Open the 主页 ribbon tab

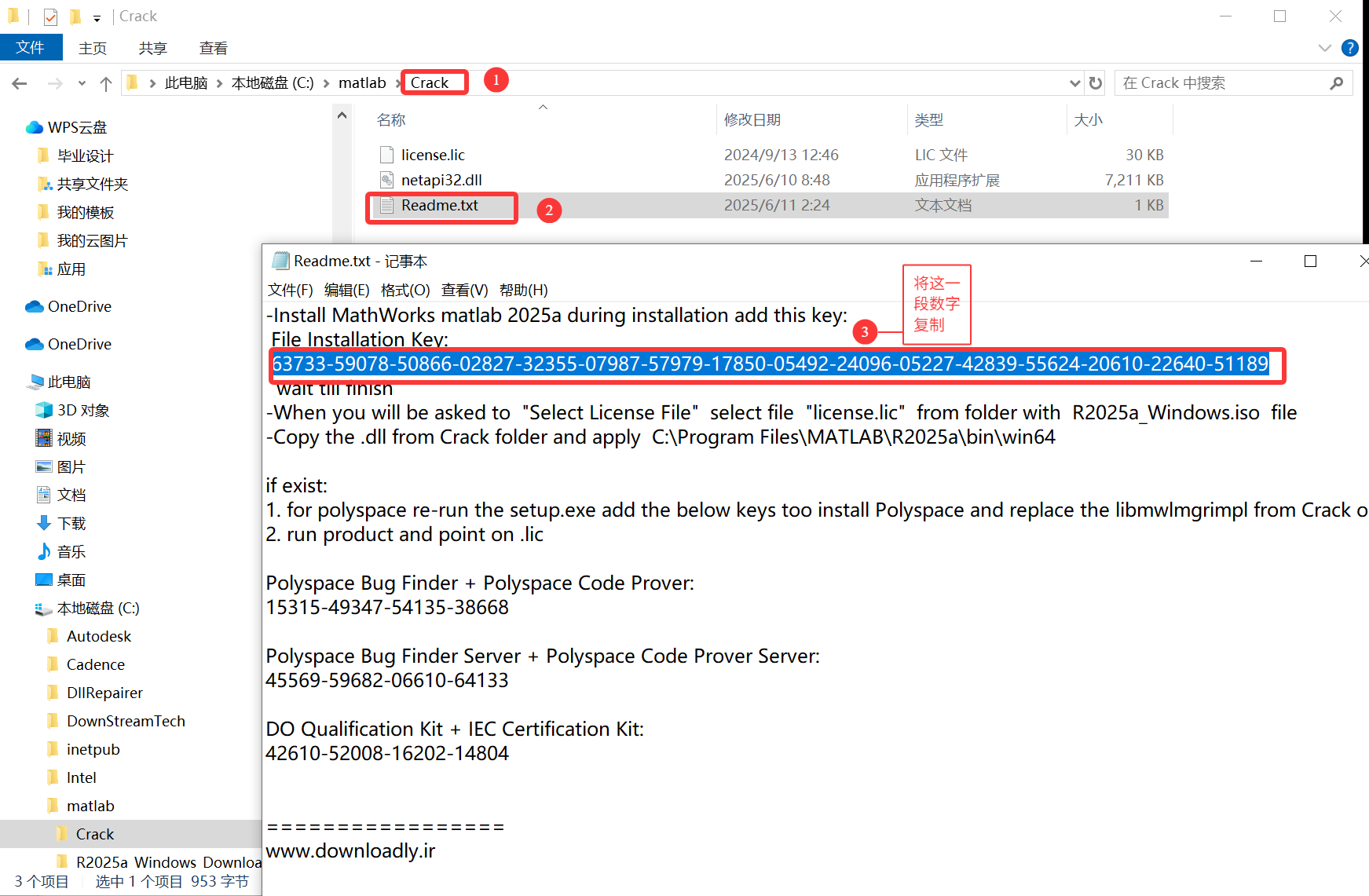(x=93, y=49)
